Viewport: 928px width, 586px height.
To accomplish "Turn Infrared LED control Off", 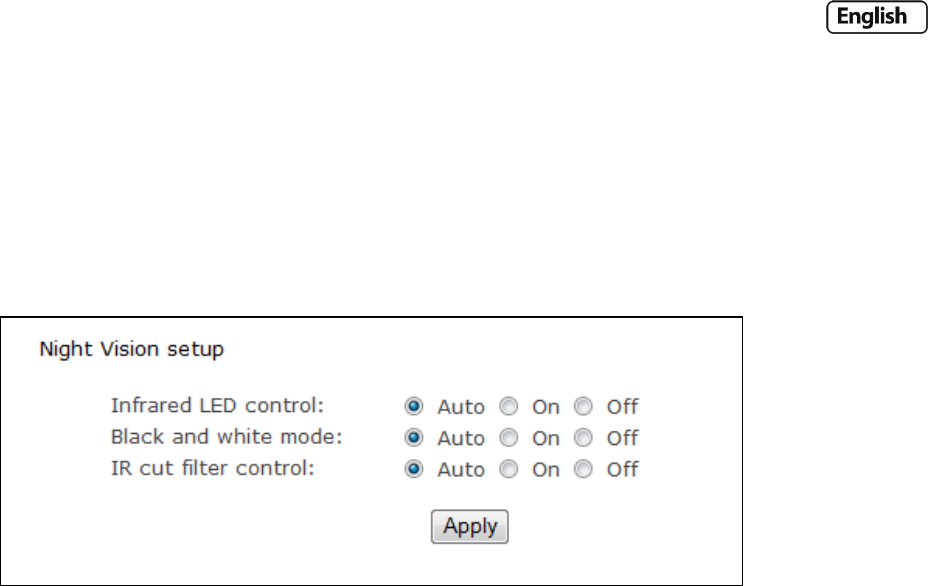I will [x=583, y=407].
